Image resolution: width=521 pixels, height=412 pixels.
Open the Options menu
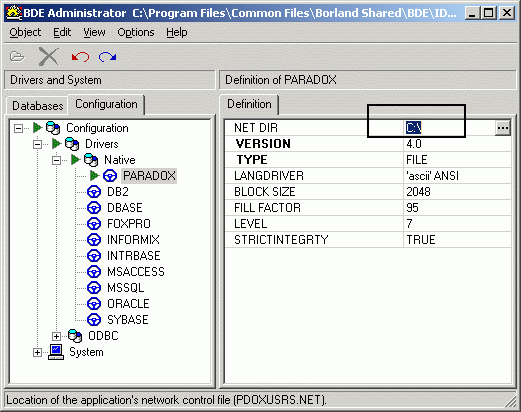click(x=136, y=32)
